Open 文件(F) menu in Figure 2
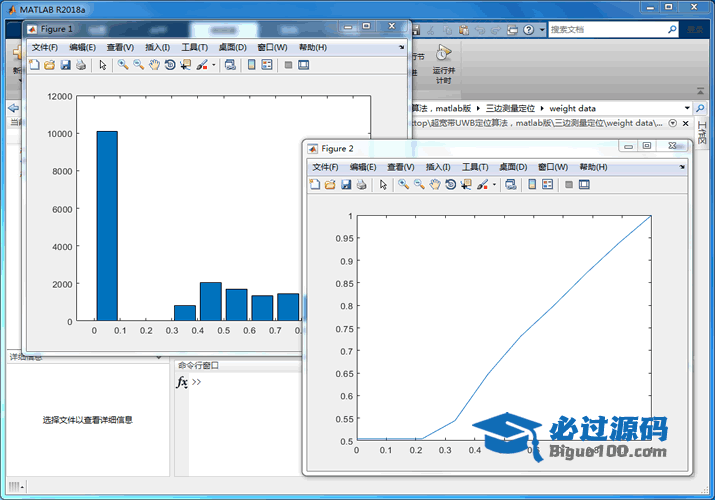 pyautogui.click(x=325, y=167)
